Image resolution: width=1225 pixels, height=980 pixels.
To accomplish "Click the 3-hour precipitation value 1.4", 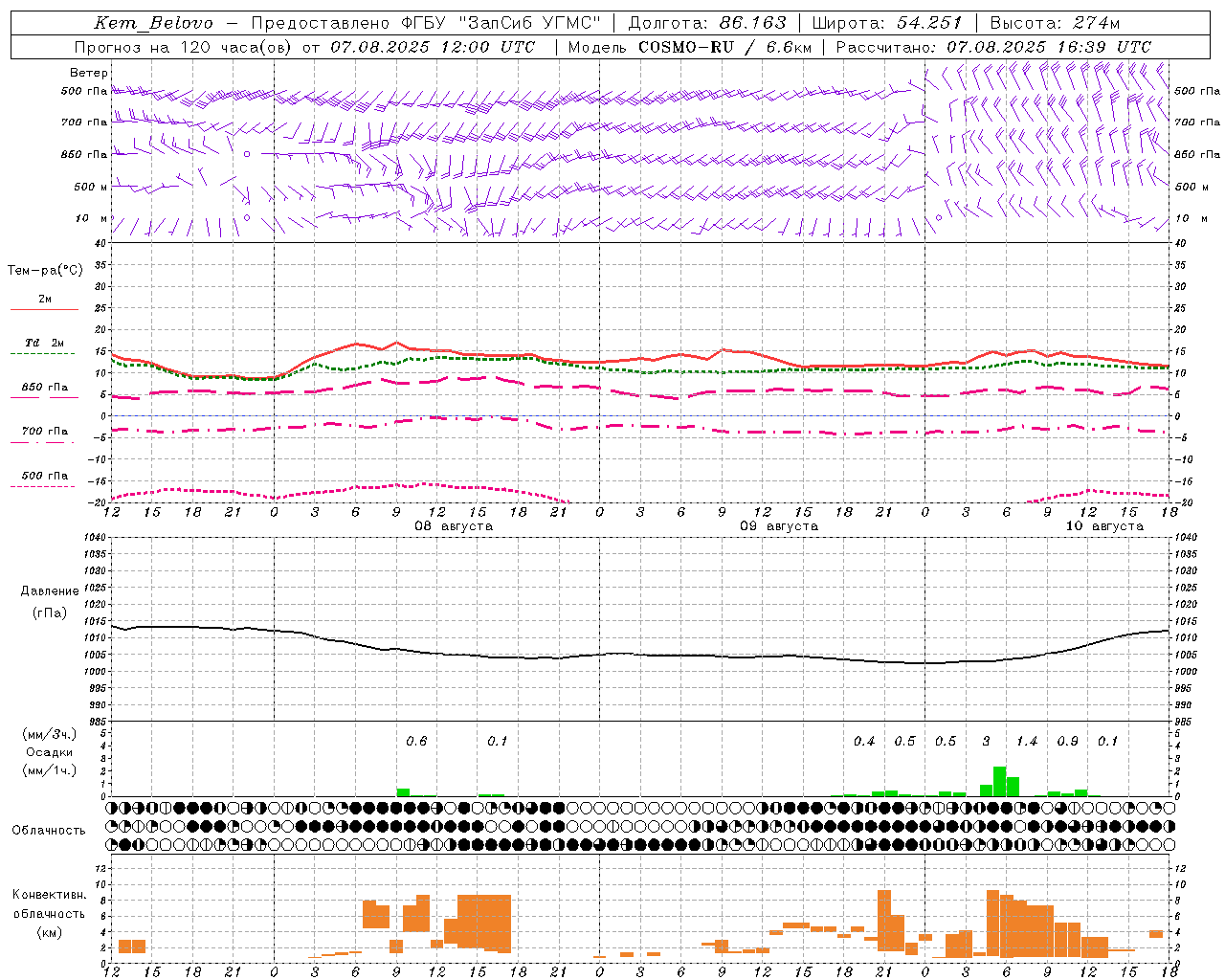I will click(1027, 742).
